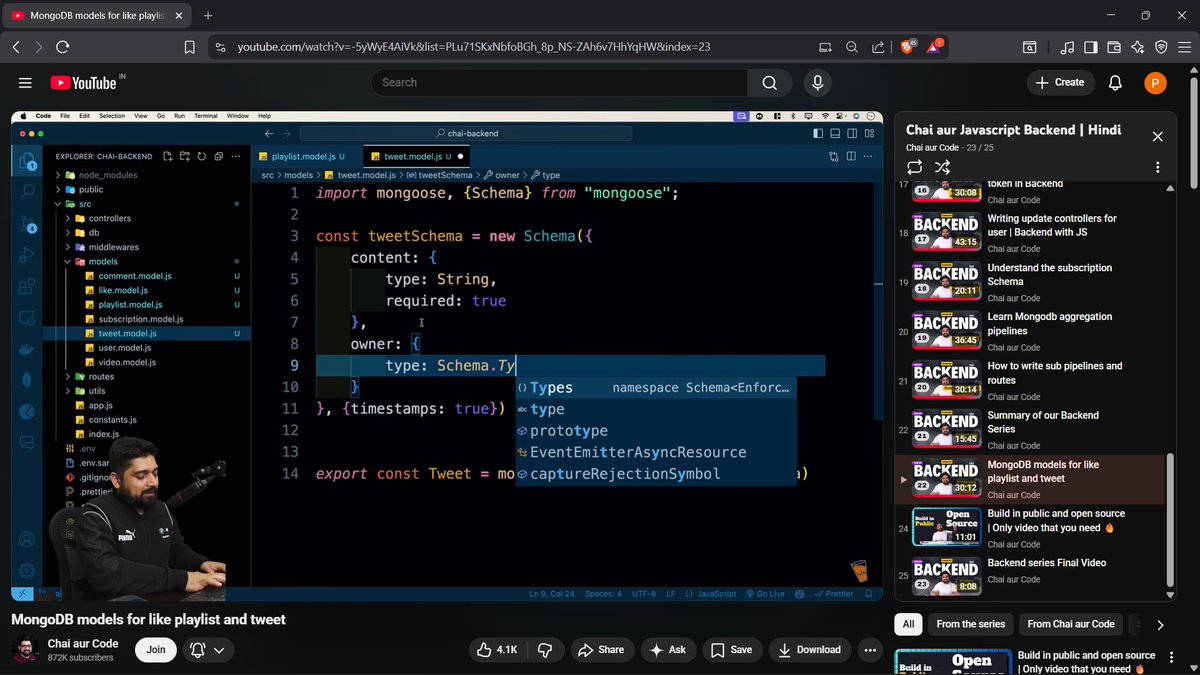This screenshot has height=675, width=1200.
Task: Select the From the series chip
Action: 971,624
